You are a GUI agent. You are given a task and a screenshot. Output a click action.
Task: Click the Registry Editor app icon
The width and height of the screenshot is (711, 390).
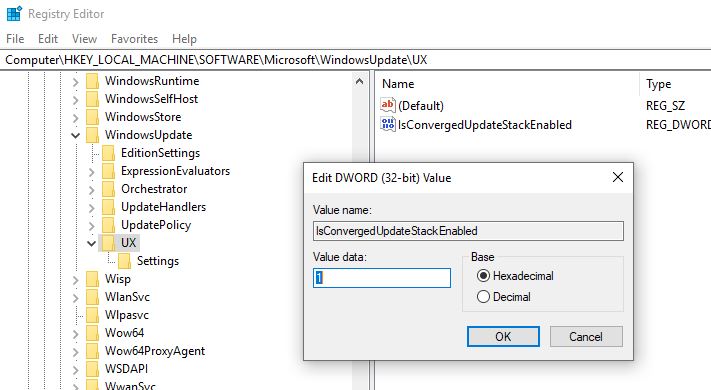tap(14, 14)
